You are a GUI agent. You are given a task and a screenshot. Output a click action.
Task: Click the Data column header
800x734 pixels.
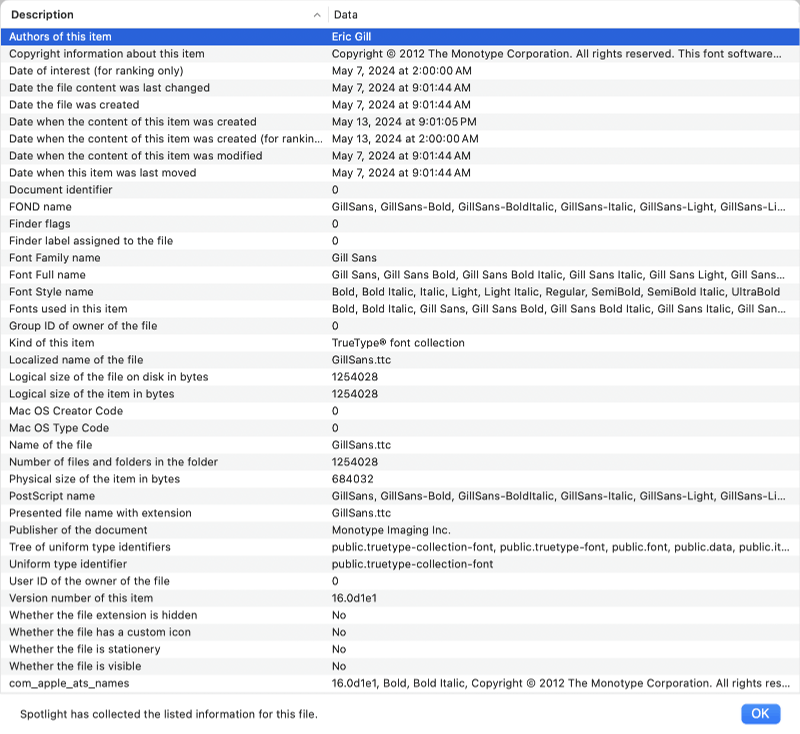pos(564,15)
